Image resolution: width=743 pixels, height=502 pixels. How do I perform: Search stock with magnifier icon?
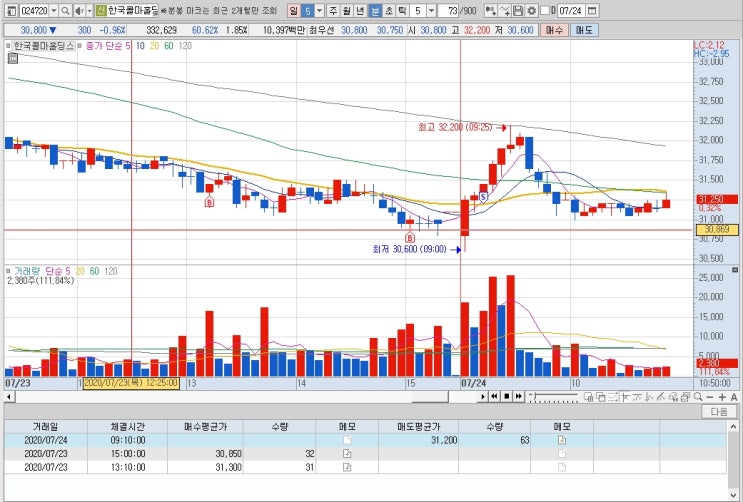[65, 10]
